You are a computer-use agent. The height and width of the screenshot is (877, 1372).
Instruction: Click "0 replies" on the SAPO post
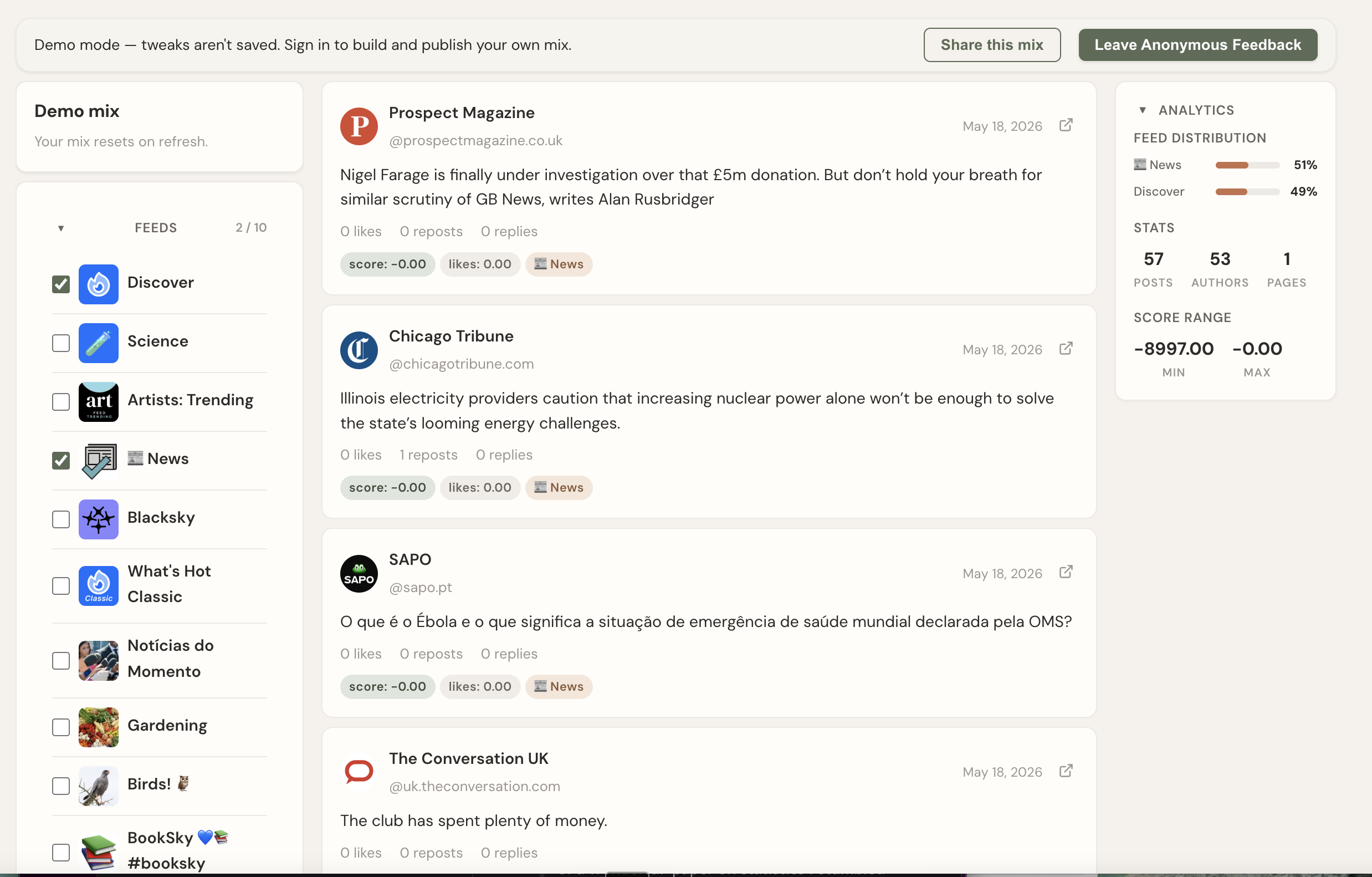click(x=509, y=654)
